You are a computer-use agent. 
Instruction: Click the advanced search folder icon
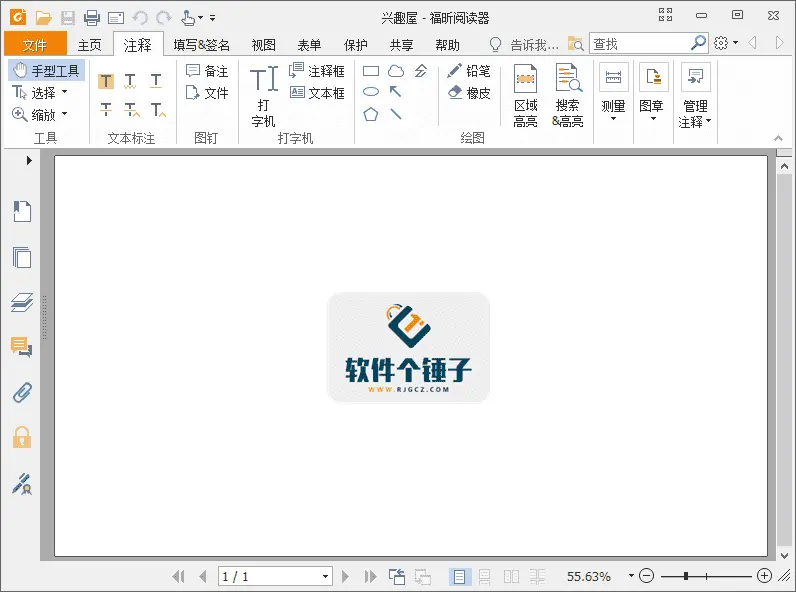[575, 44]
